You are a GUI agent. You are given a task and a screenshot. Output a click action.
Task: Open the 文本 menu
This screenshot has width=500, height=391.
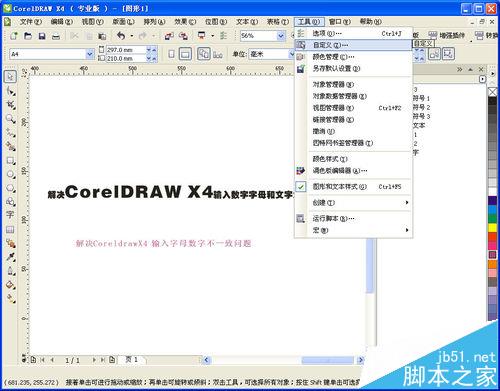click(x=247, y=22)
